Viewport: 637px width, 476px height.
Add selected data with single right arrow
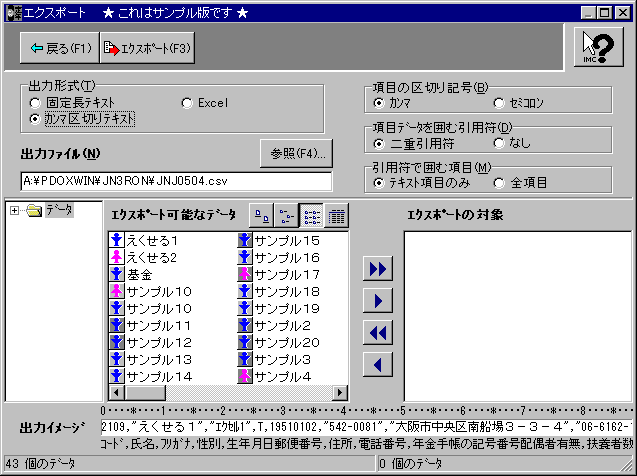pos(377,301)
